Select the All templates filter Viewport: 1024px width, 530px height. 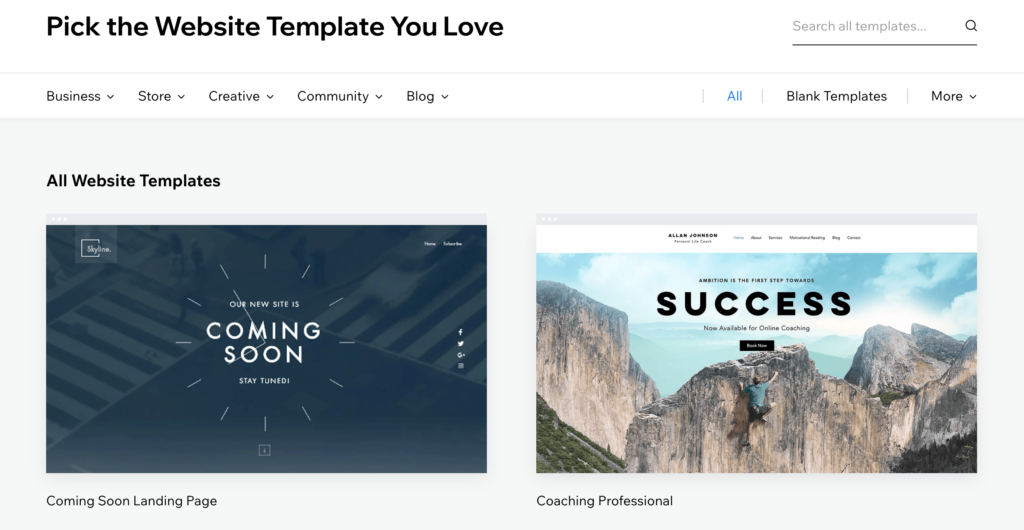coord(734,96)
